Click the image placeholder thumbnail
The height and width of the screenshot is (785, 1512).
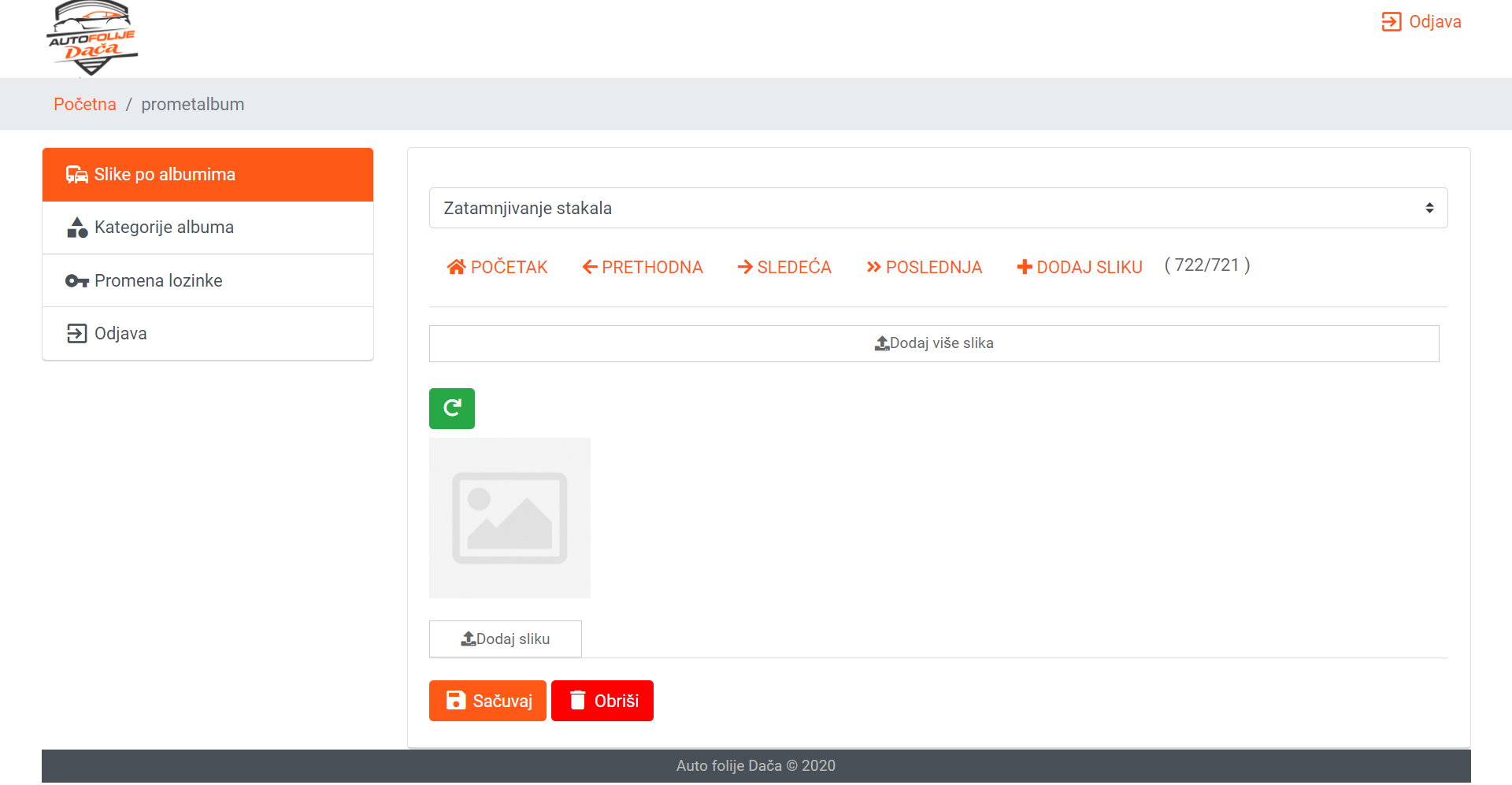[x=510, y=518]
